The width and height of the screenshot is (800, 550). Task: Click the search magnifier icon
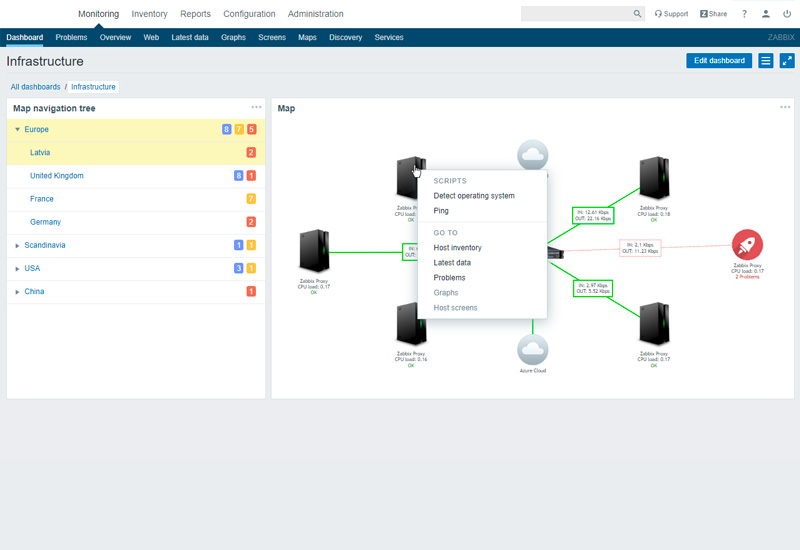(638, 14)
